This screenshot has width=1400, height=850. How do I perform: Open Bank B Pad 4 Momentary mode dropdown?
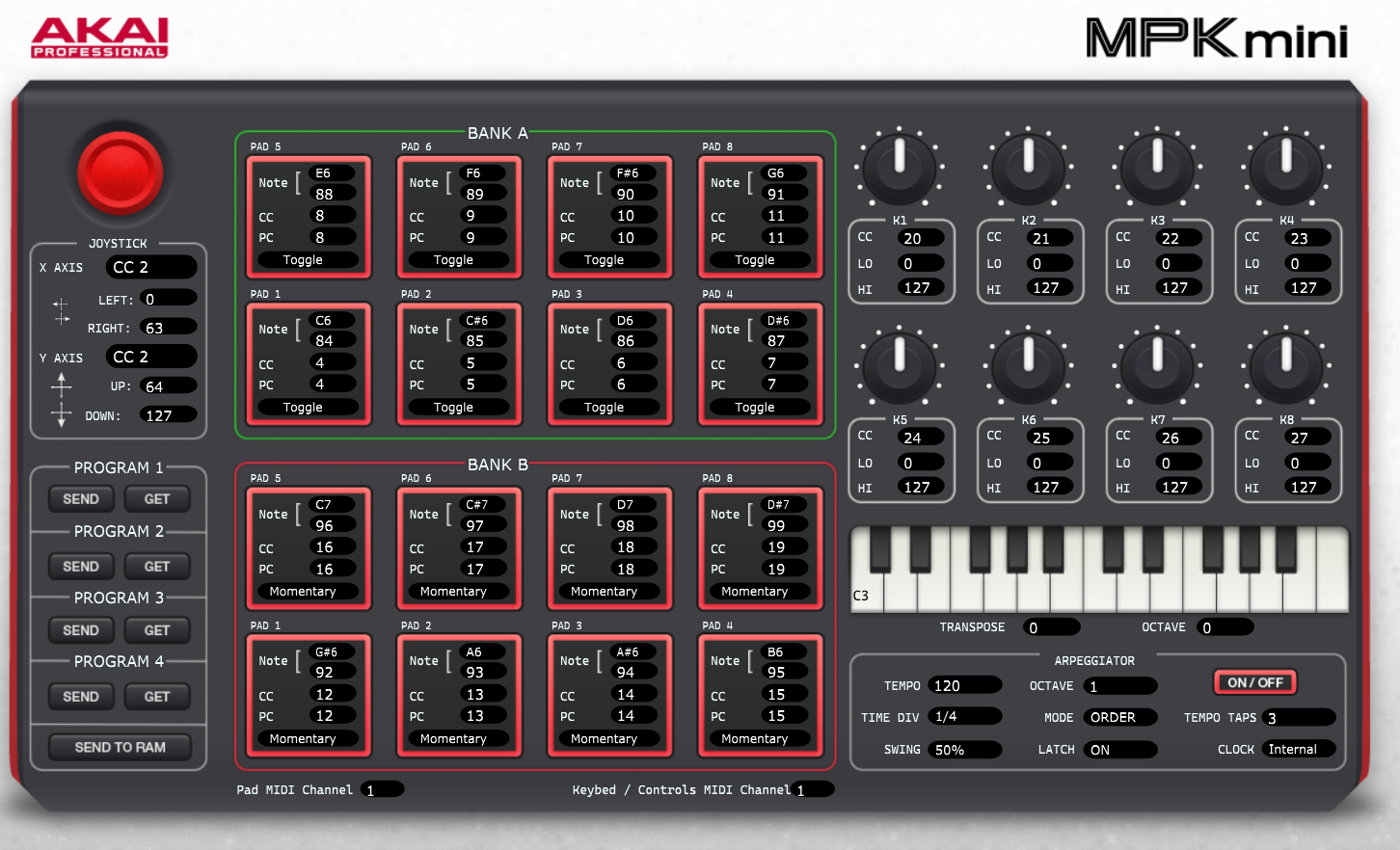tap(759, 739)
